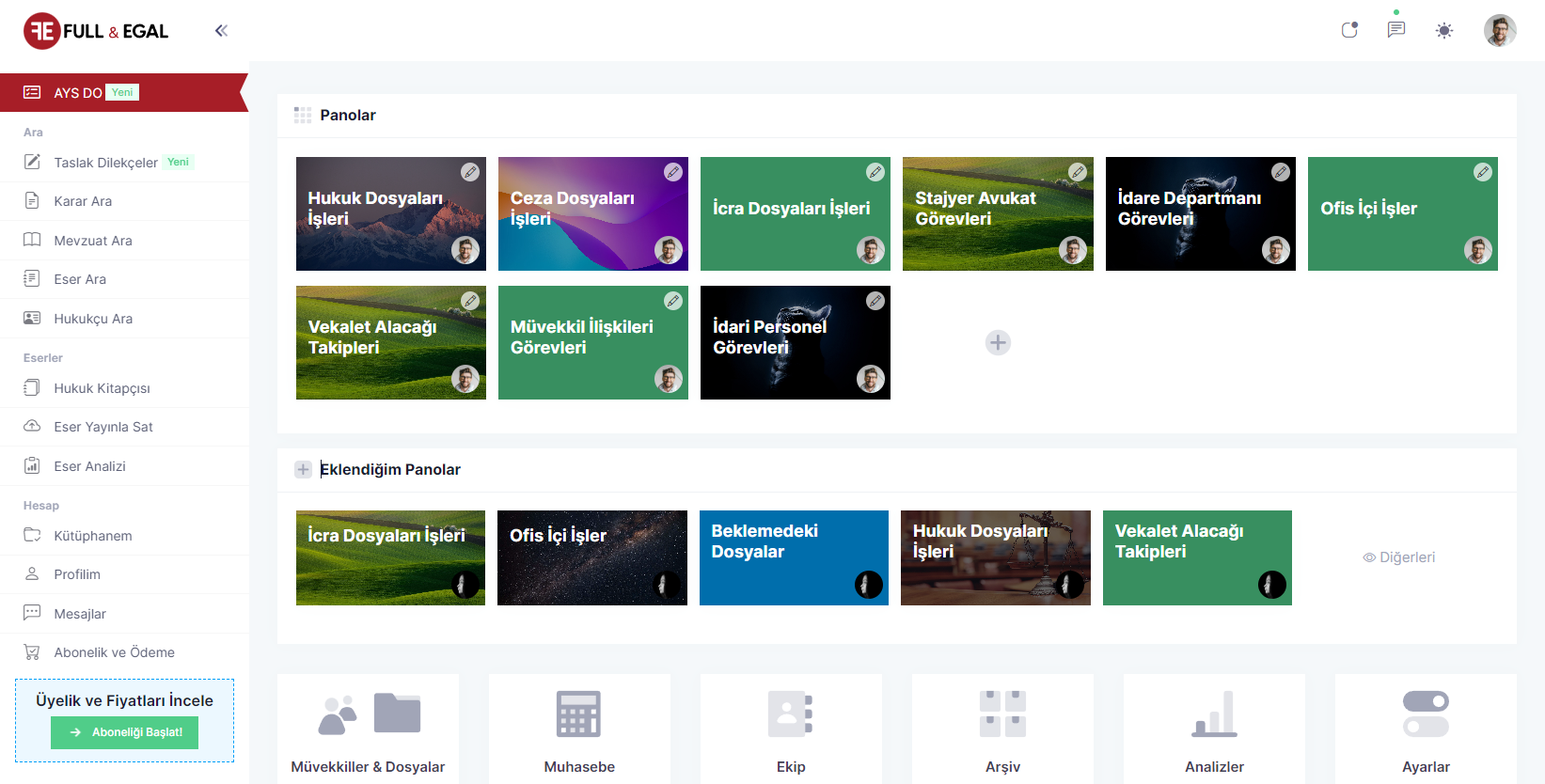Collapse the sidebar with double-chevron icon
The height and width of the screenshot is (784, 1545).
221,31
